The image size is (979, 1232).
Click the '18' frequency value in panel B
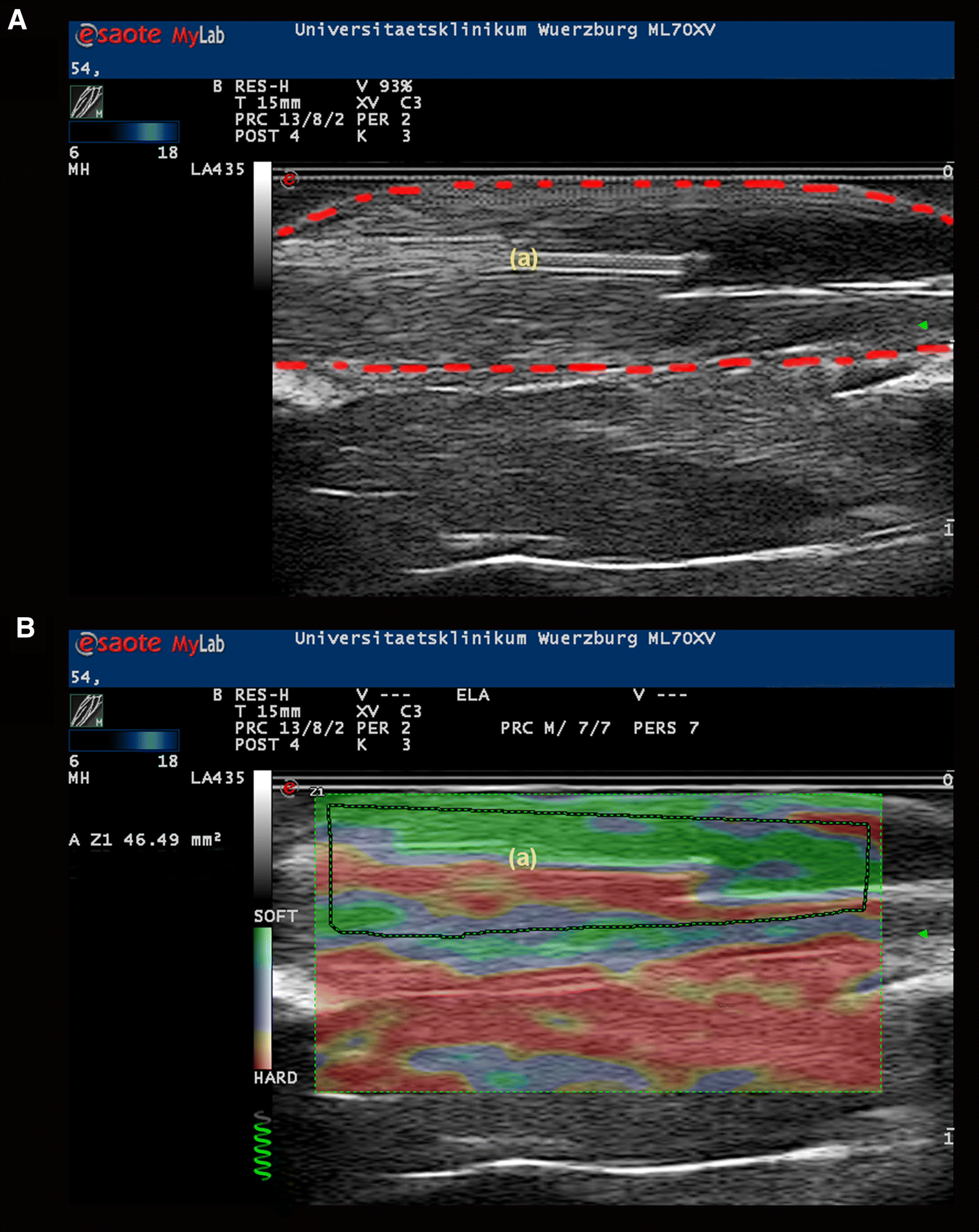point(168,761)
